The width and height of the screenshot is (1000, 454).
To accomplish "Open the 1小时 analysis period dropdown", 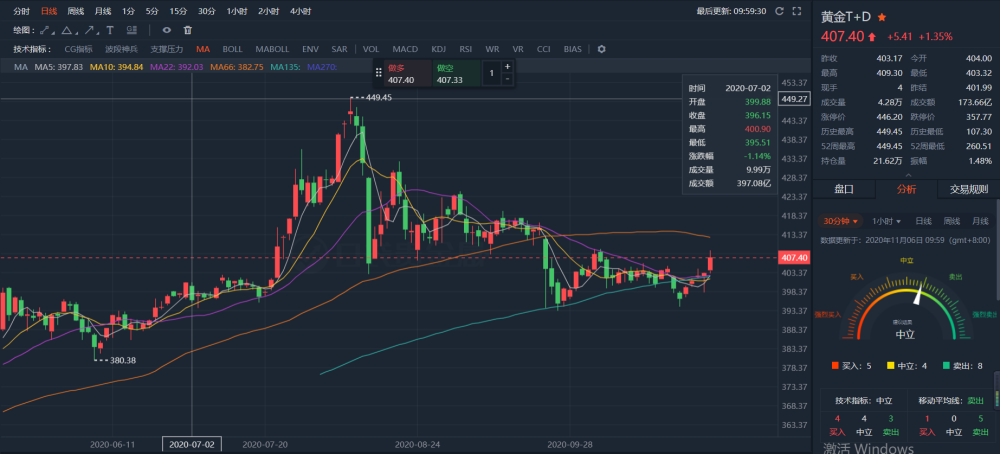I will tap(886, 221).
